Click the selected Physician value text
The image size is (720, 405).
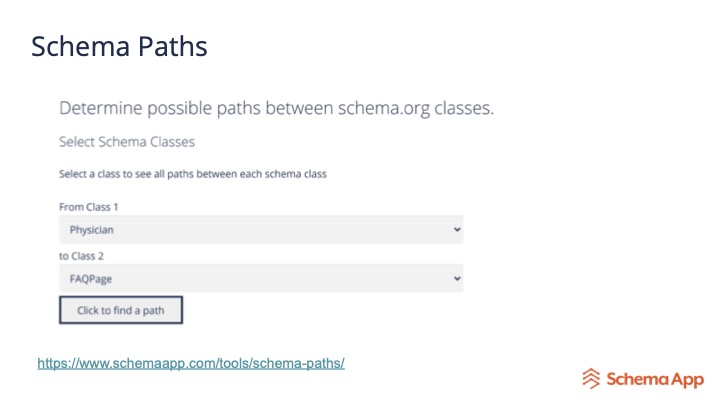[91, 229]
